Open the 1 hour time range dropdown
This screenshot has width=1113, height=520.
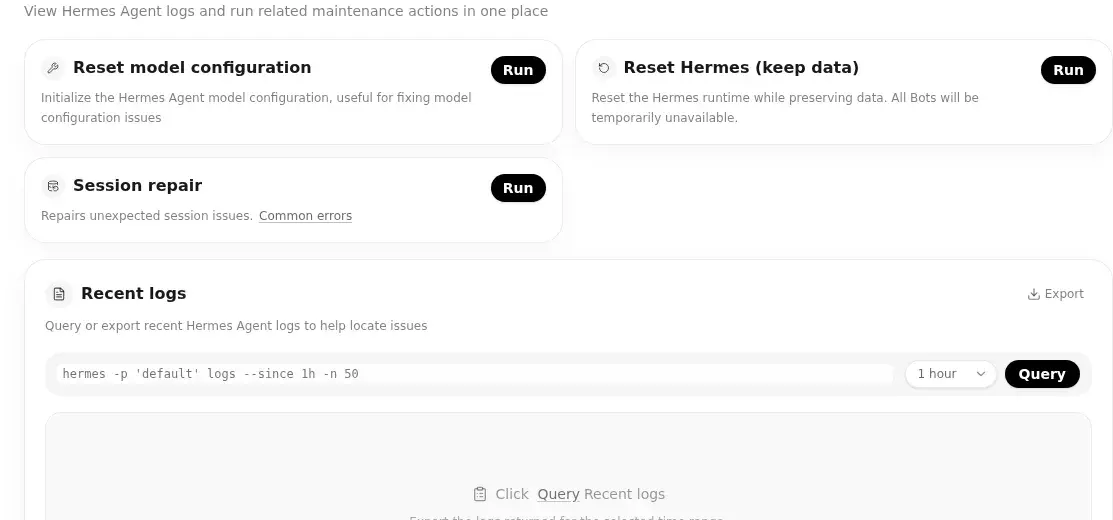point(950,374)
